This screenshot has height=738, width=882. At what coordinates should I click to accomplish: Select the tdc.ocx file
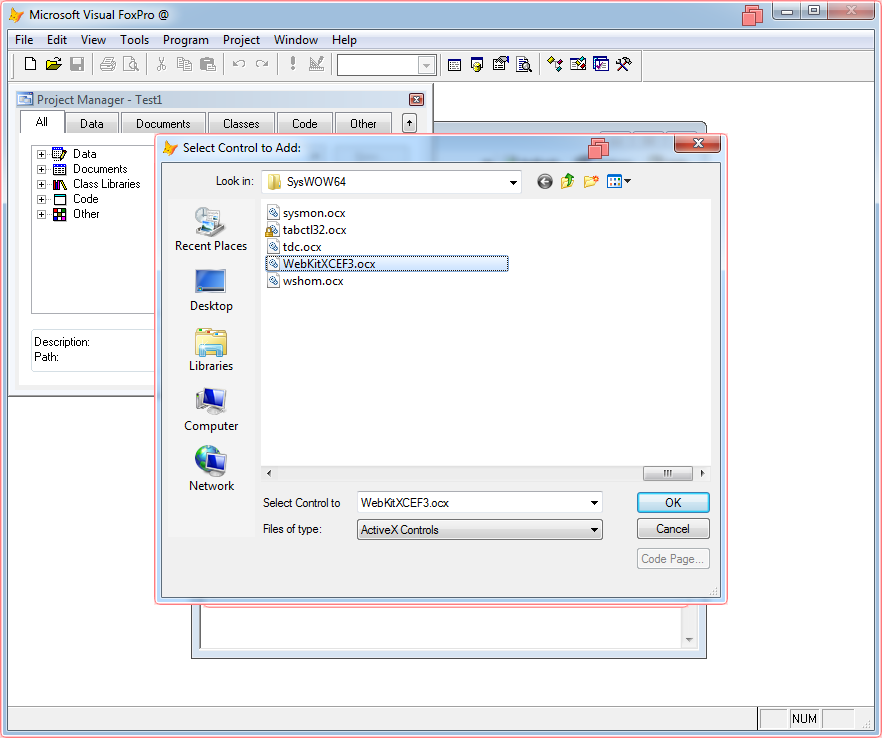(294, 247)
